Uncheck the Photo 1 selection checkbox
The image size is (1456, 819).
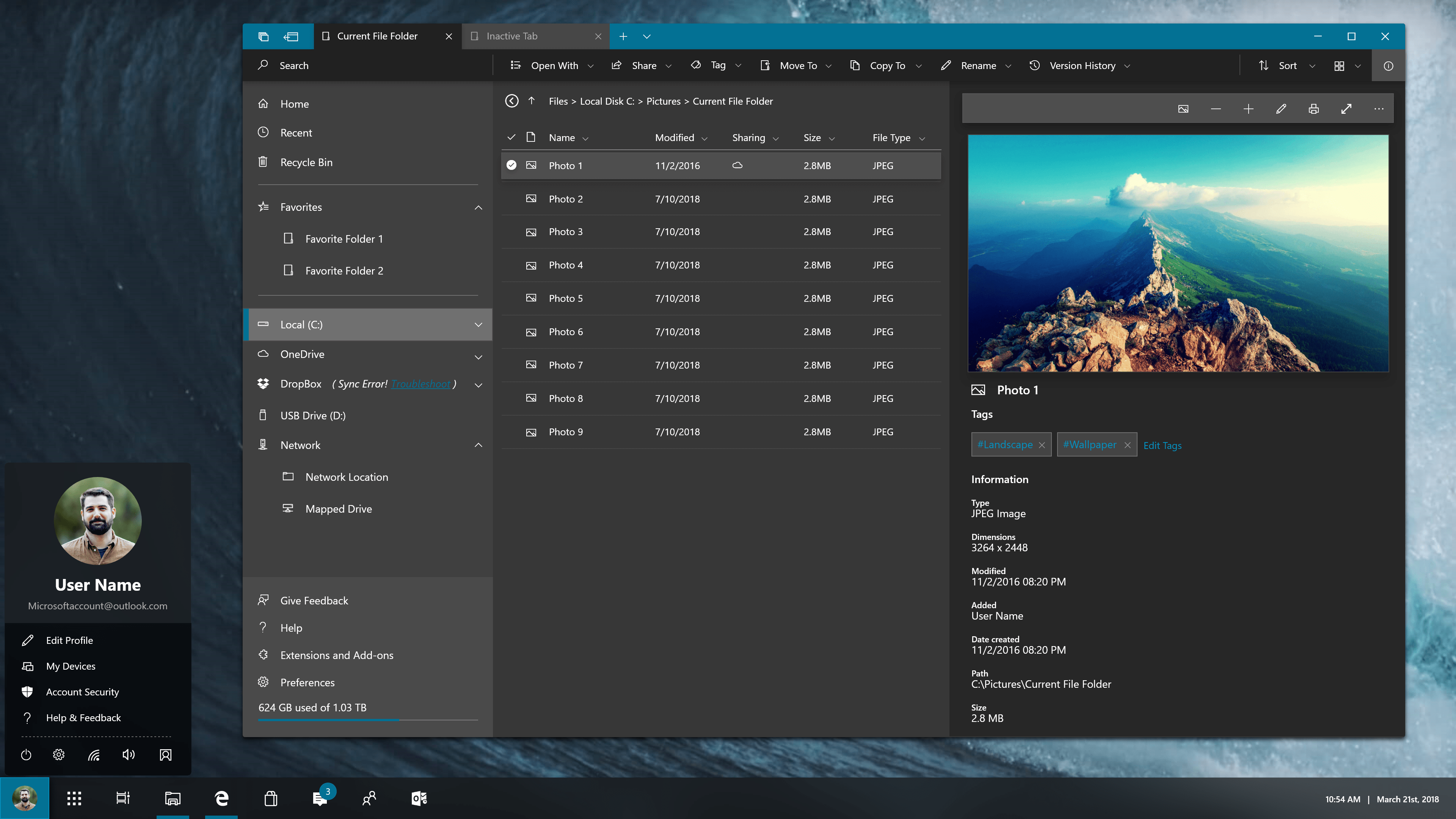(x=511, y=165)
